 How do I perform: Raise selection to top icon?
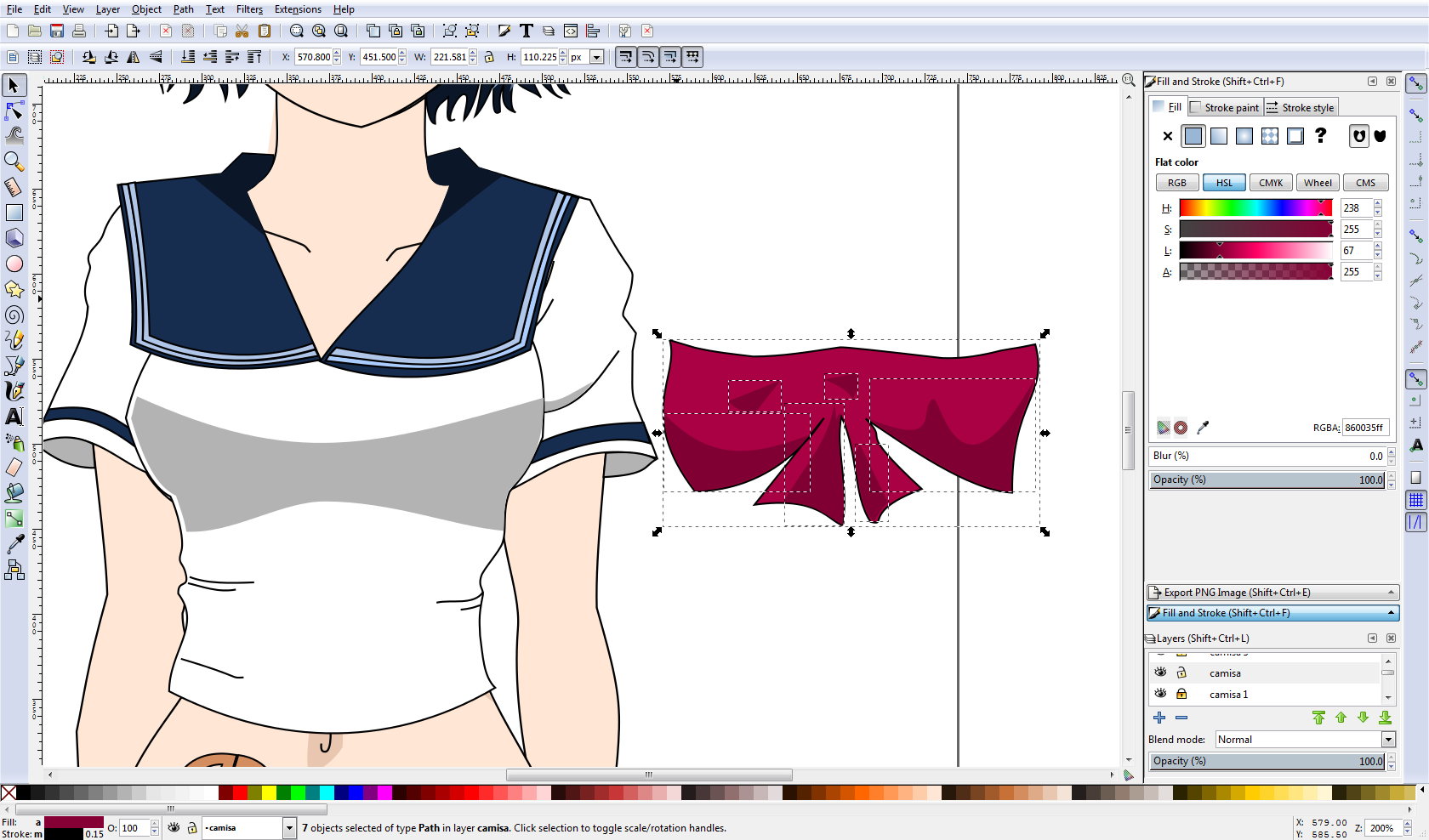pyautogui.click(x=254, y=57)
